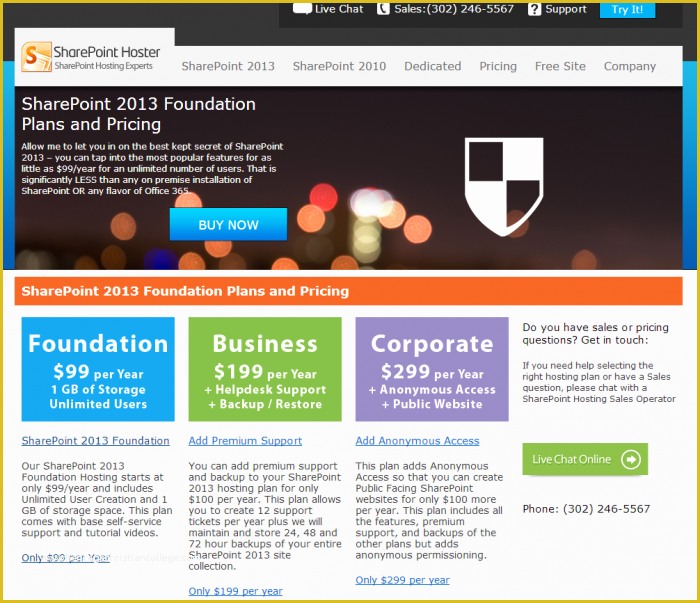Open the Company menu item
Image resolution: width=700 pixels, height=603 pixels.
click(630, 67)
